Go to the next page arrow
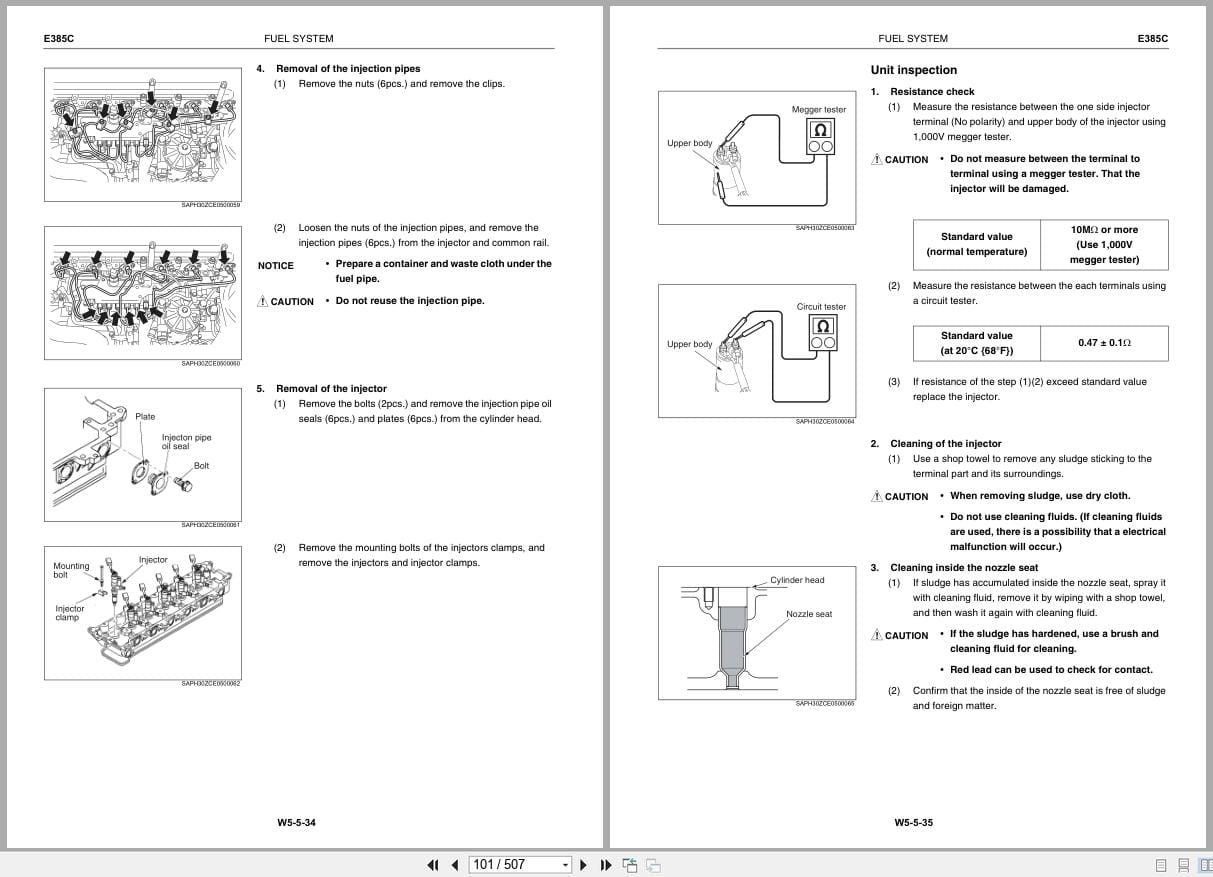 point(584,865)
